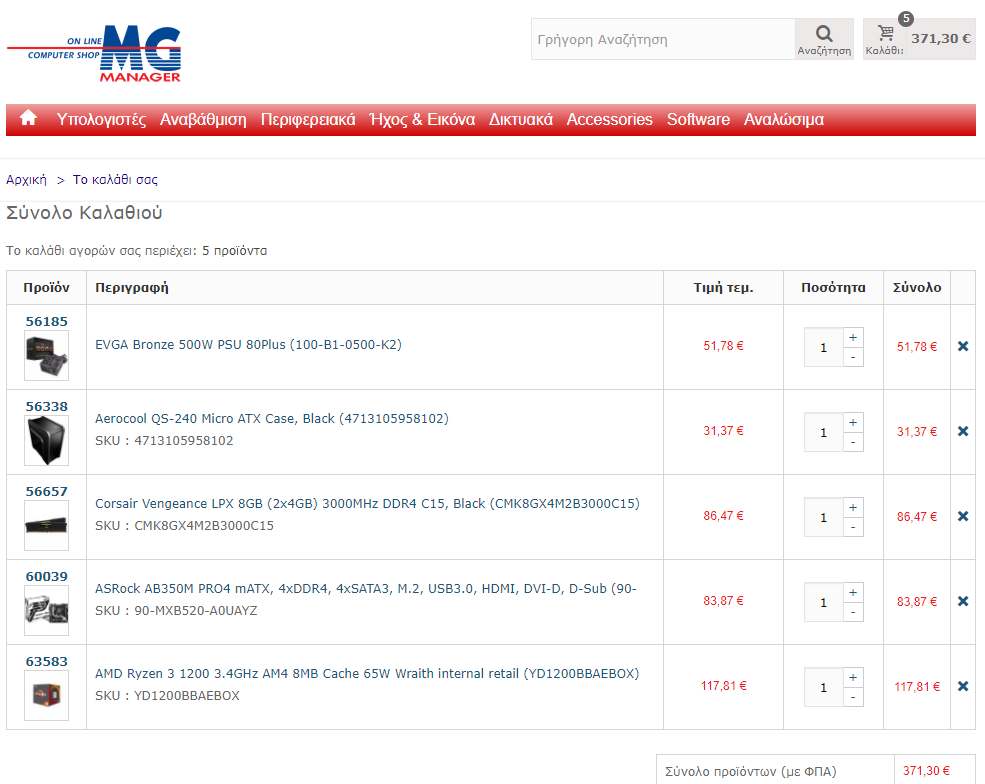
Task: Click product code 60039
Action: click(x=46, y=577)
